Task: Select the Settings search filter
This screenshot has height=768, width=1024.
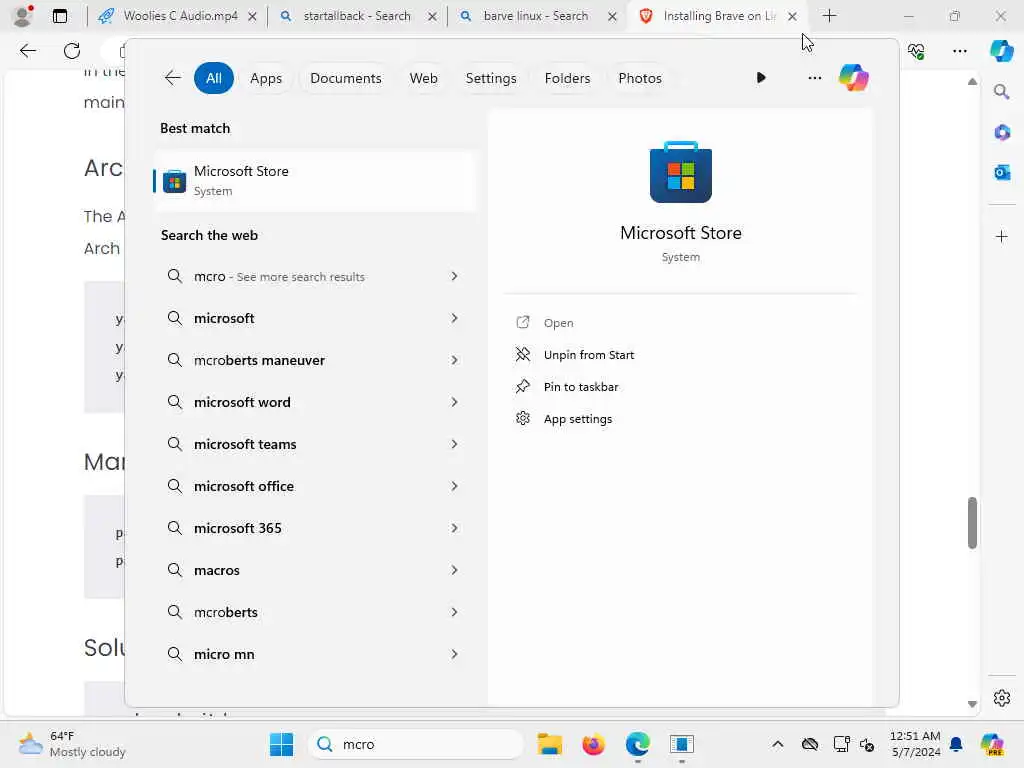Action: point(490,78)
